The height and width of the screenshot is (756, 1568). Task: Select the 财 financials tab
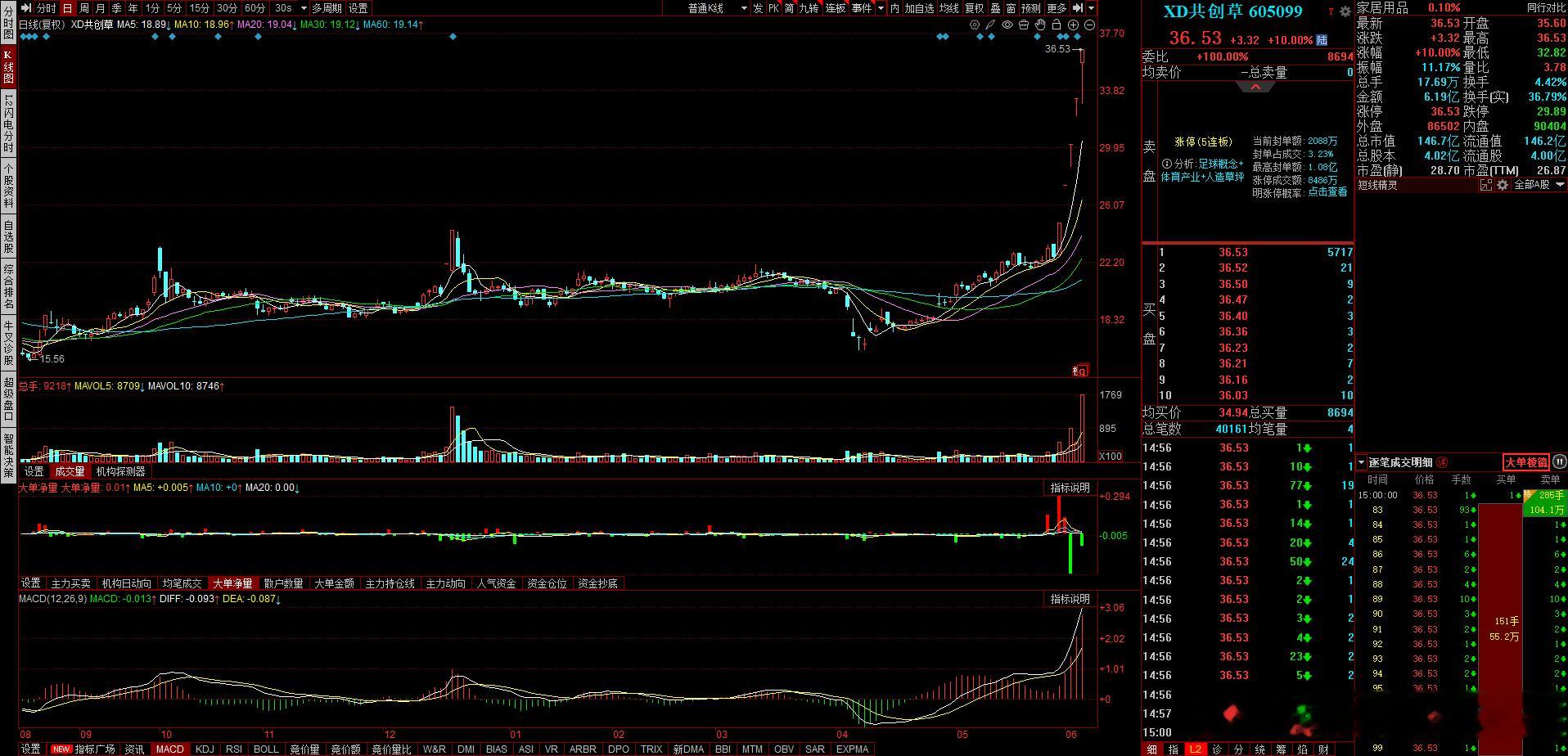1323,749
